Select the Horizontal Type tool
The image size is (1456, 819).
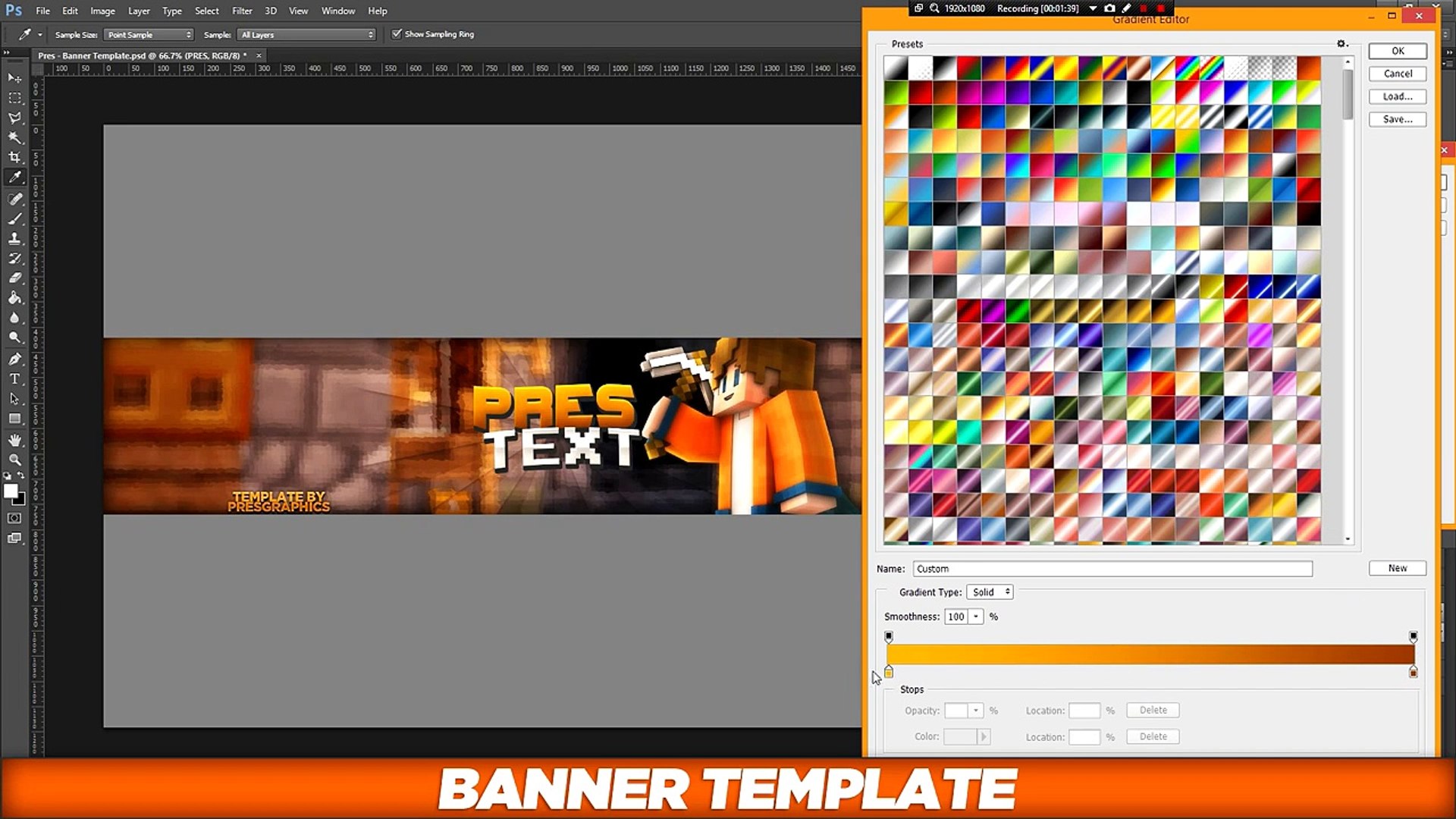click(x=14, y=378)
